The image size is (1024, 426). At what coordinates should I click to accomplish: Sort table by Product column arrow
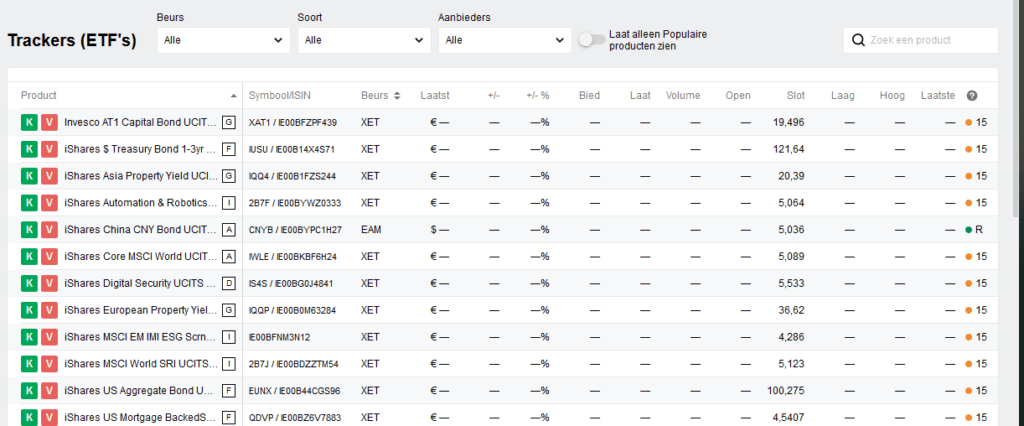point(234,95)
